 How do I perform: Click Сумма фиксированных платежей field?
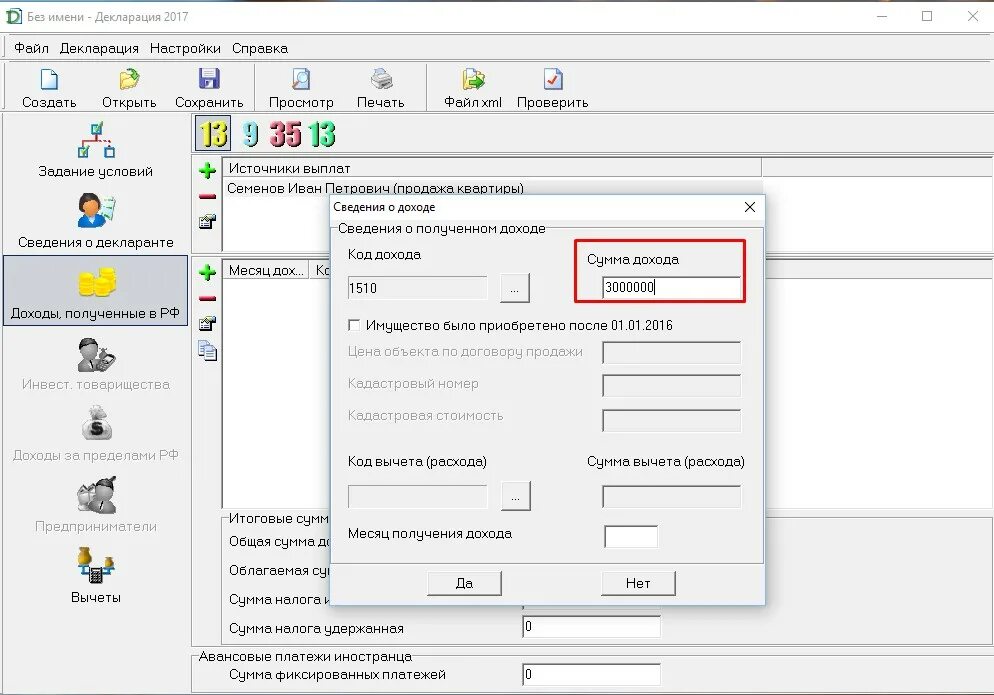pyautogui.click(x=591, y=674)
